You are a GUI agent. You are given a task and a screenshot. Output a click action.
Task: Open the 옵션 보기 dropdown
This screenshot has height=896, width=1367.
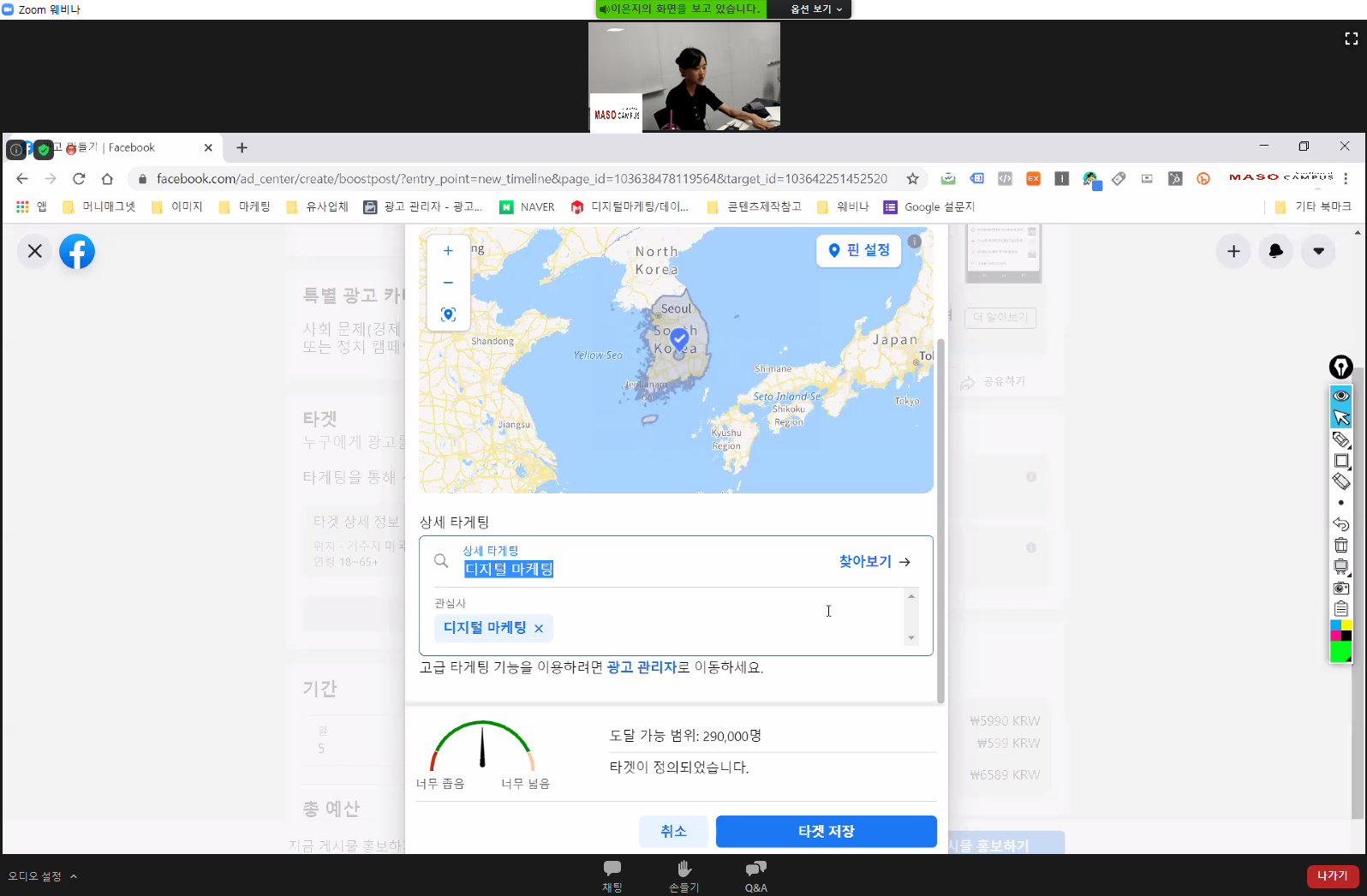tap(815, 9)
